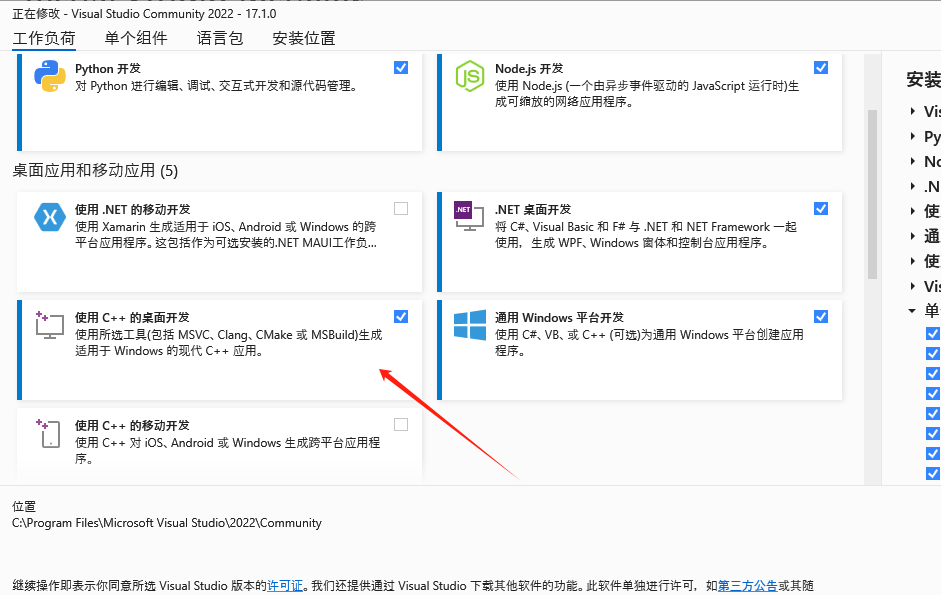Screen dimensions: 941x595
Task: Click the 使用 C++ 的桌面开发 title
Action: click(132, 318)
